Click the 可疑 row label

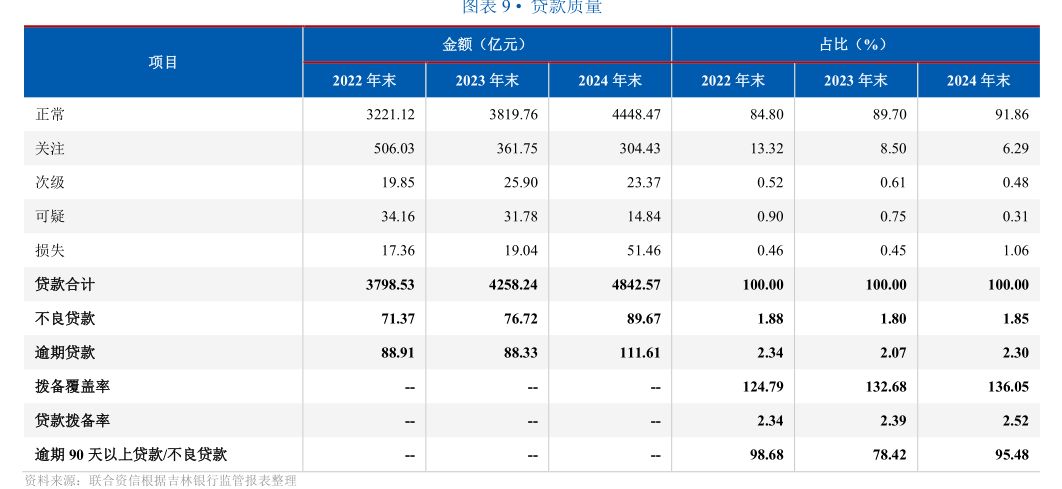pyautogui.click(x=50, y=217)
